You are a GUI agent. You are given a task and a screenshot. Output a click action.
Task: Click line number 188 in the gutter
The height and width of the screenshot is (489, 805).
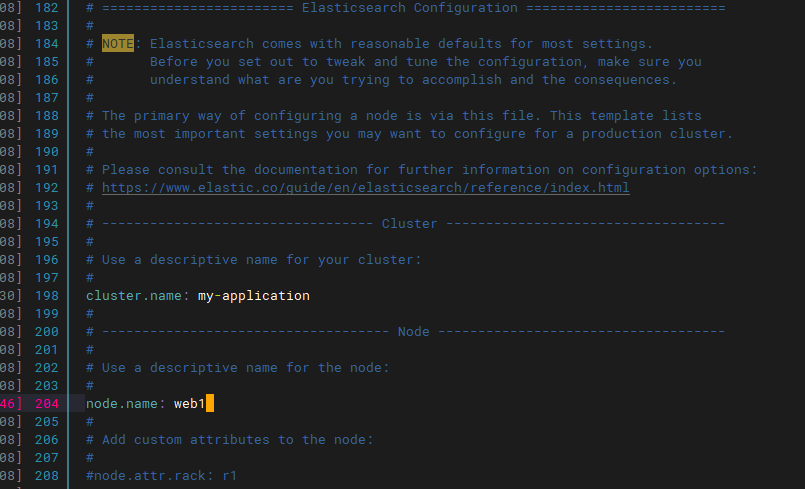pos(47,116)
